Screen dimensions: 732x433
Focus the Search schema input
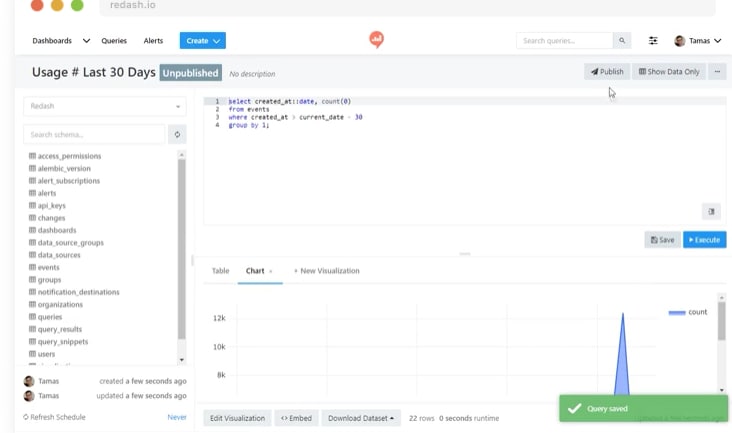click(94, 134)
